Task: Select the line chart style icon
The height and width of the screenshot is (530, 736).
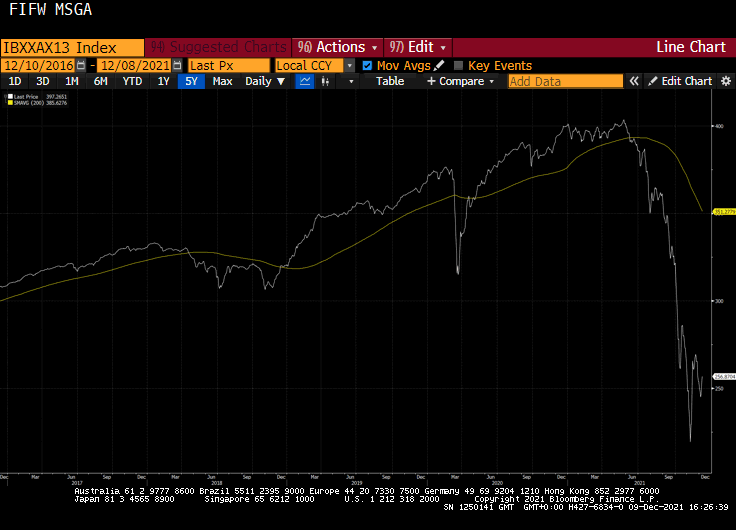Action: click(x=305, y=81)
